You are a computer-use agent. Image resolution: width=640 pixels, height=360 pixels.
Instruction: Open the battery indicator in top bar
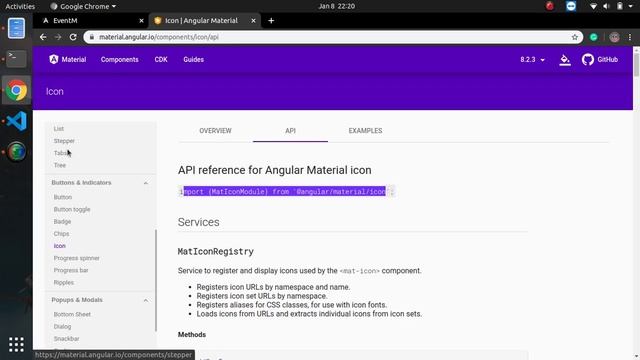620,6
